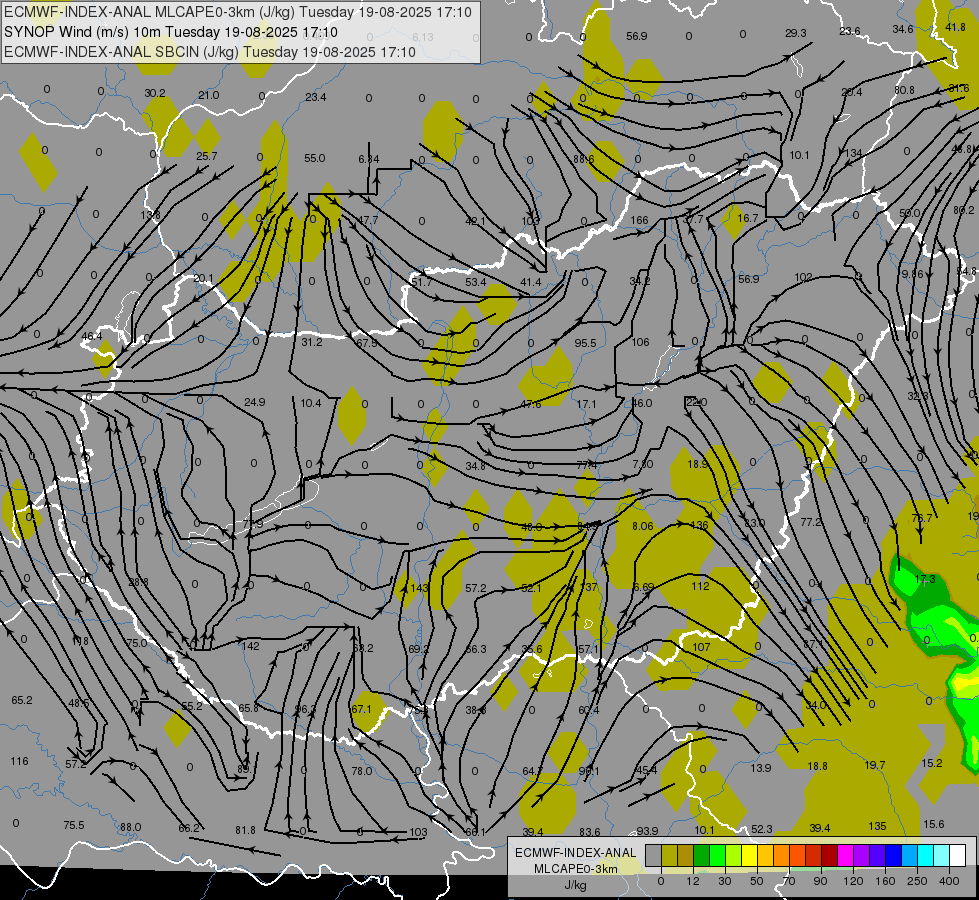Click the map value 76.7

click(x=922, y=518)
